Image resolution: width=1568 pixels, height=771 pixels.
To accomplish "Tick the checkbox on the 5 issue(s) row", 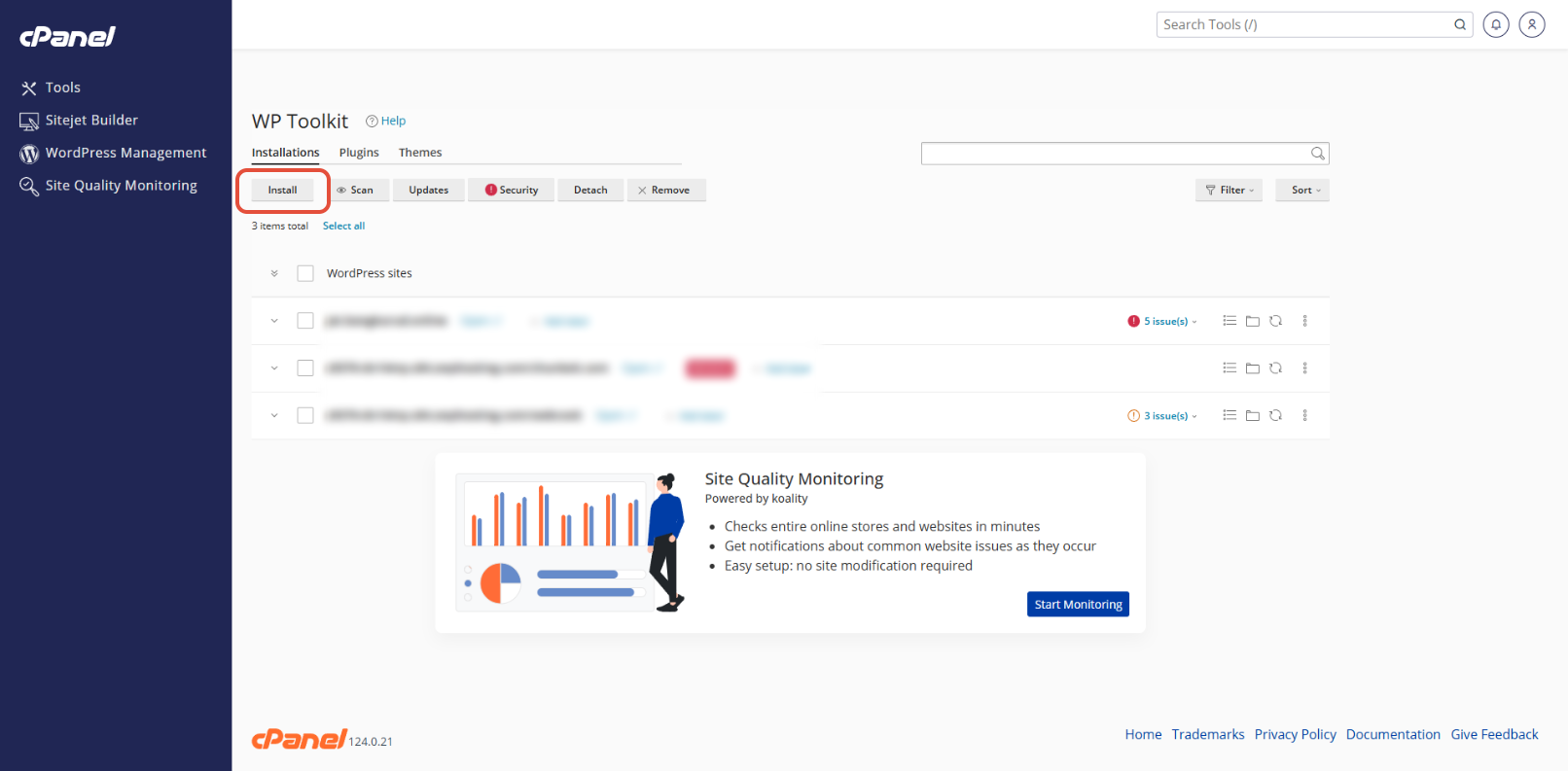I will coord(305,321).
